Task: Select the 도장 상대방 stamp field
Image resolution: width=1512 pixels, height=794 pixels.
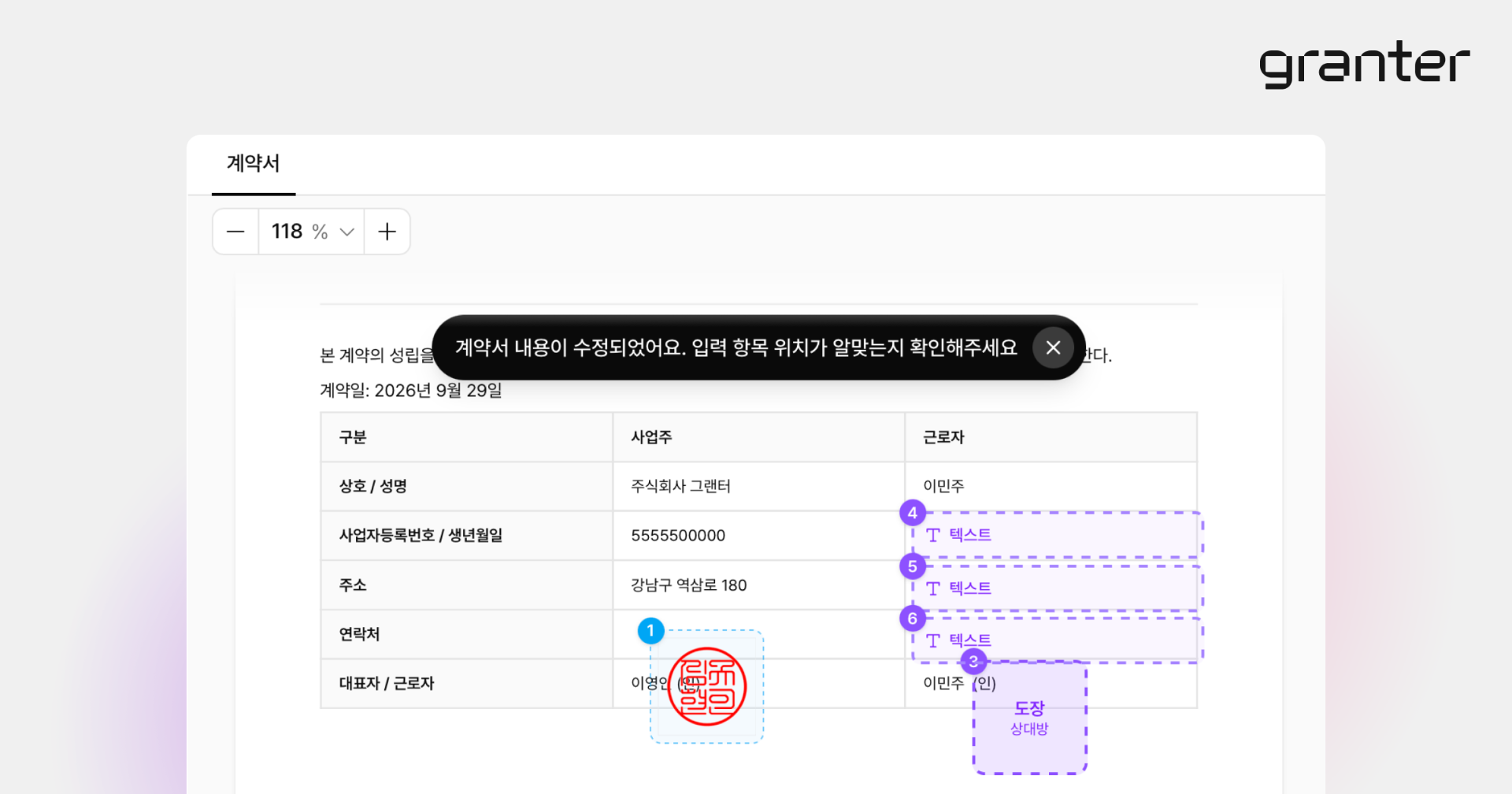Action: [x=1030, y=718]
